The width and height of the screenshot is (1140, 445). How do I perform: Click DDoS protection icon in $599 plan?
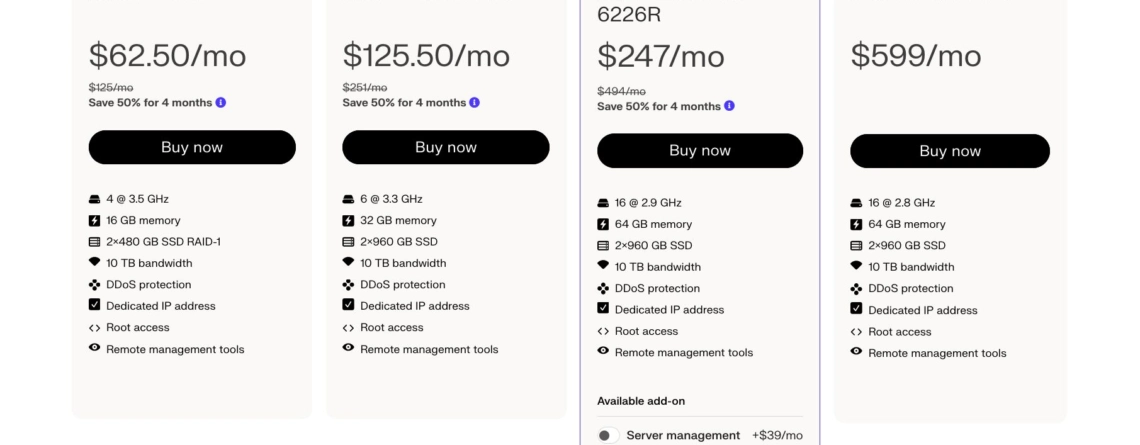[856, 289]
